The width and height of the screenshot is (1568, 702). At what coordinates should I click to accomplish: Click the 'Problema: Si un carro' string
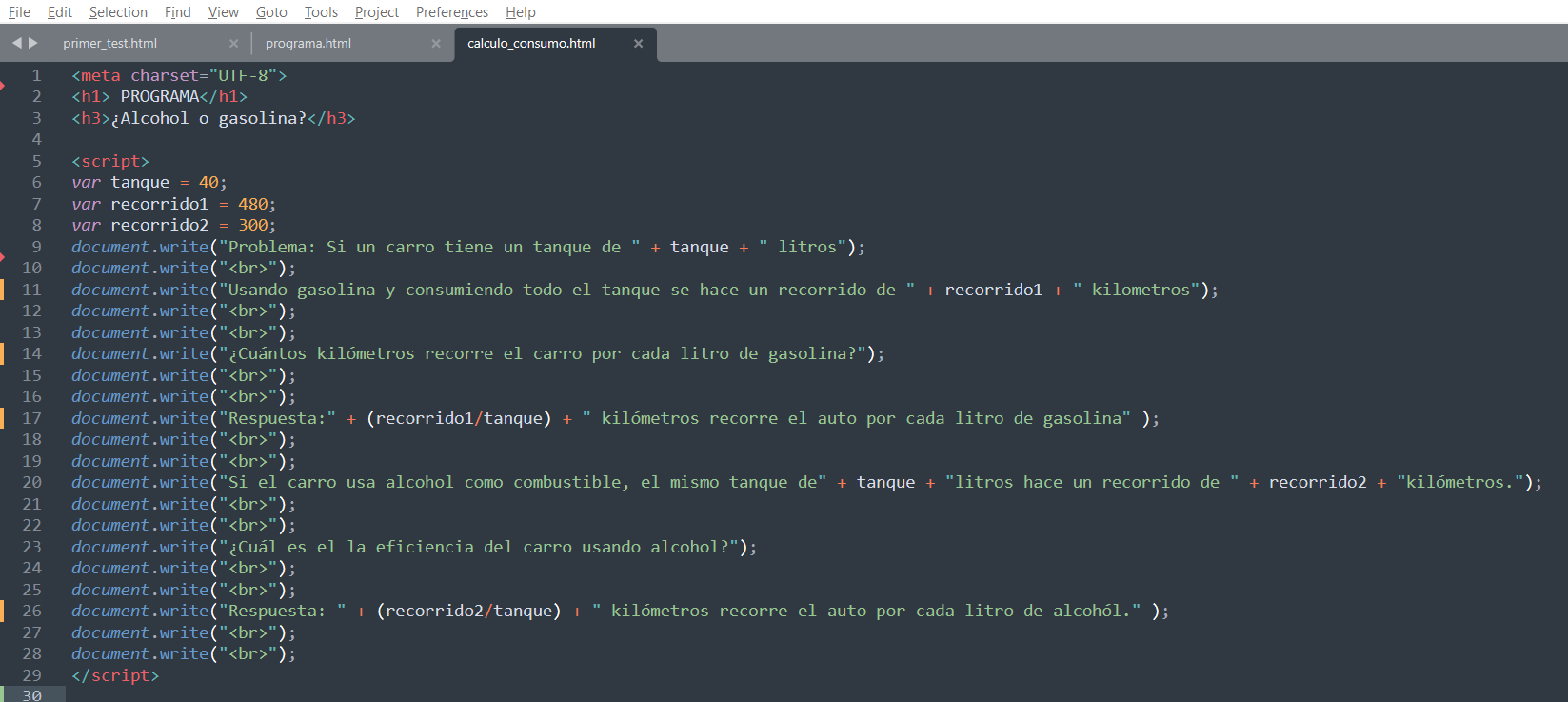click(429, 247)
